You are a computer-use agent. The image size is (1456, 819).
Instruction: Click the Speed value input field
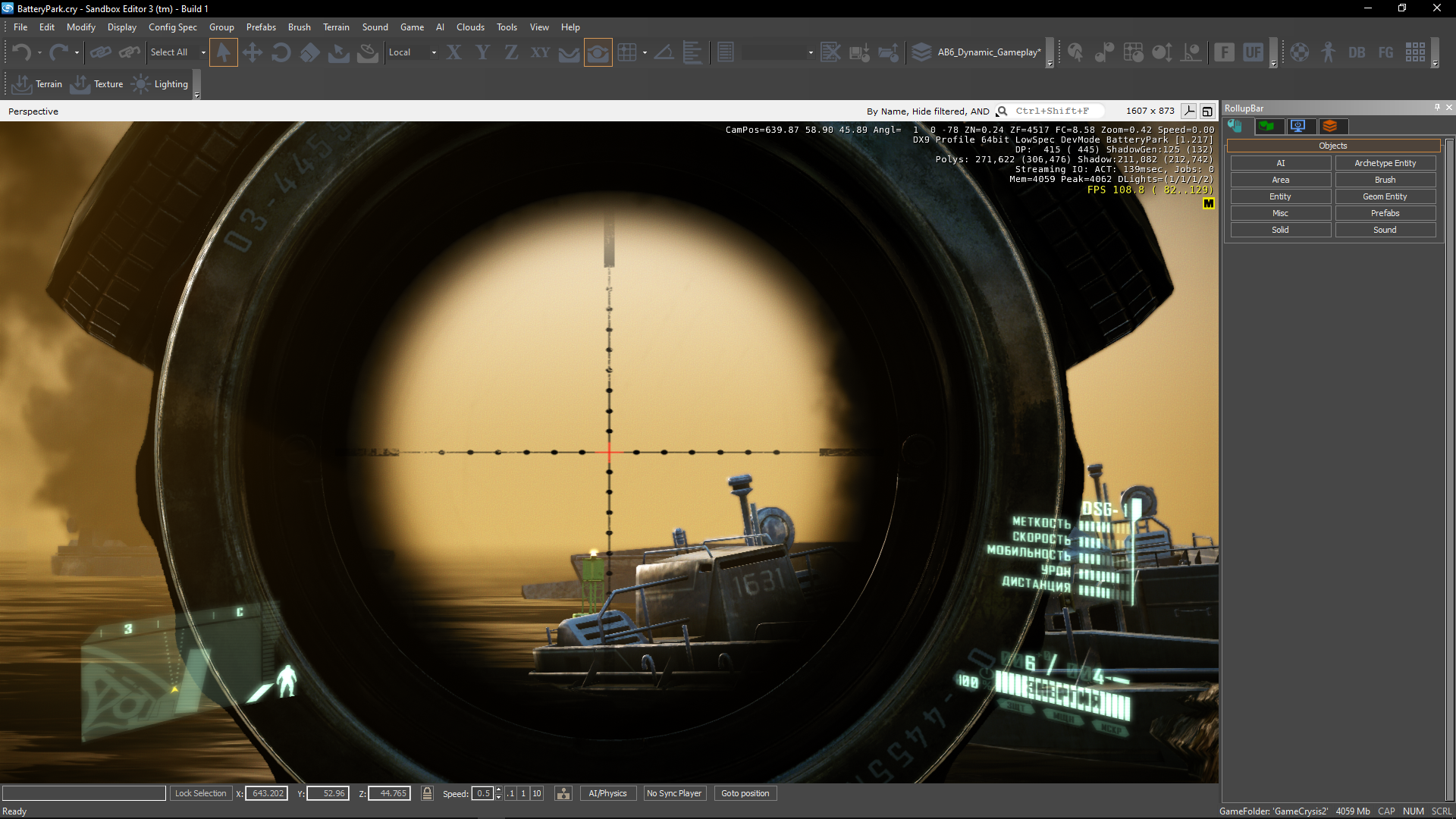tap(483, 793)
